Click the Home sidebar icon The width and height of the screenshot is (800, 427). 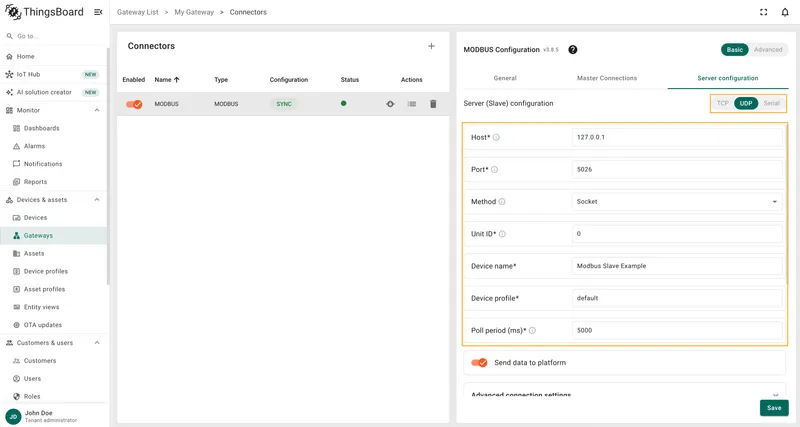(9, 57)
